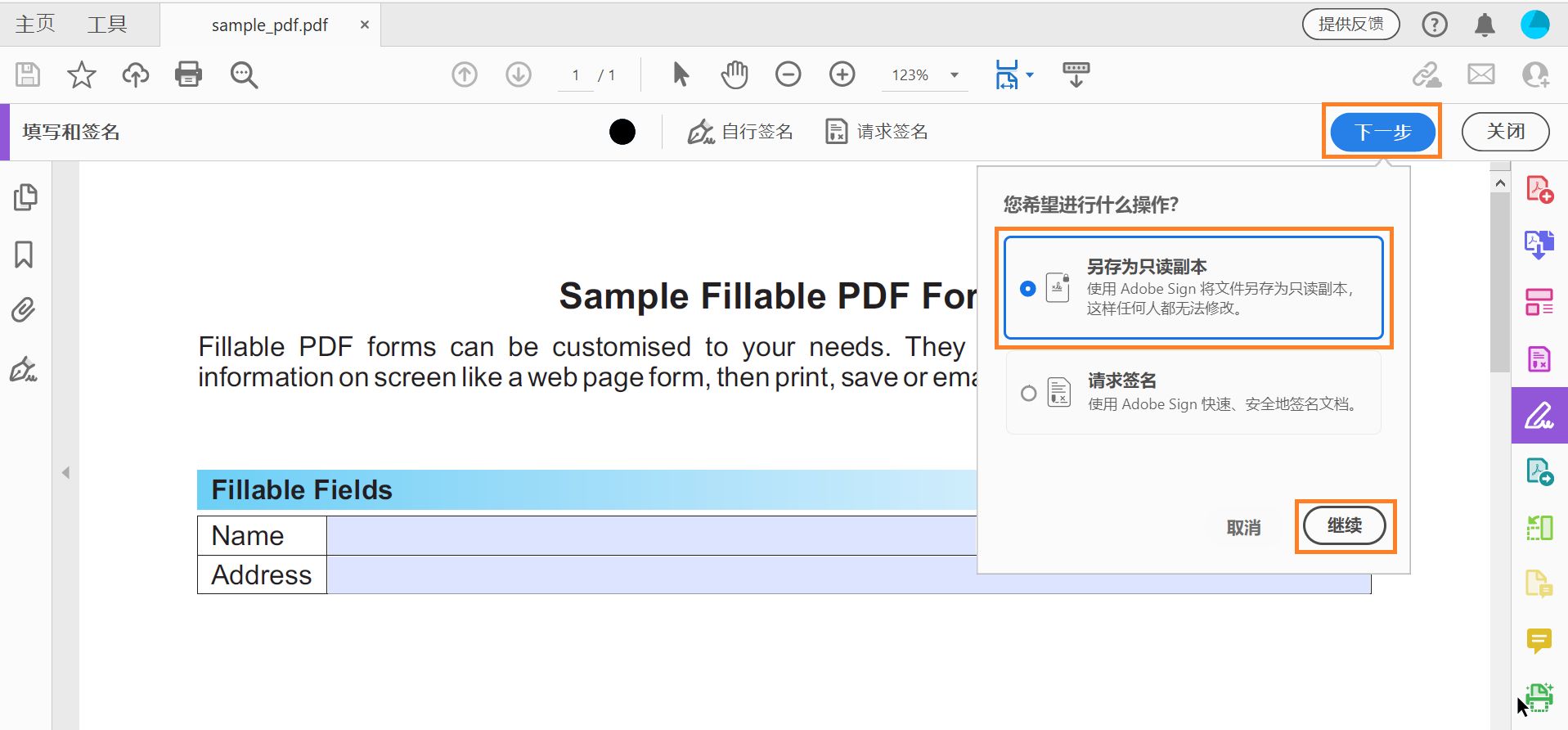Switch to the 主页 tab
The width and height of the screenshot is (1568, 730).
click(35, 25)
